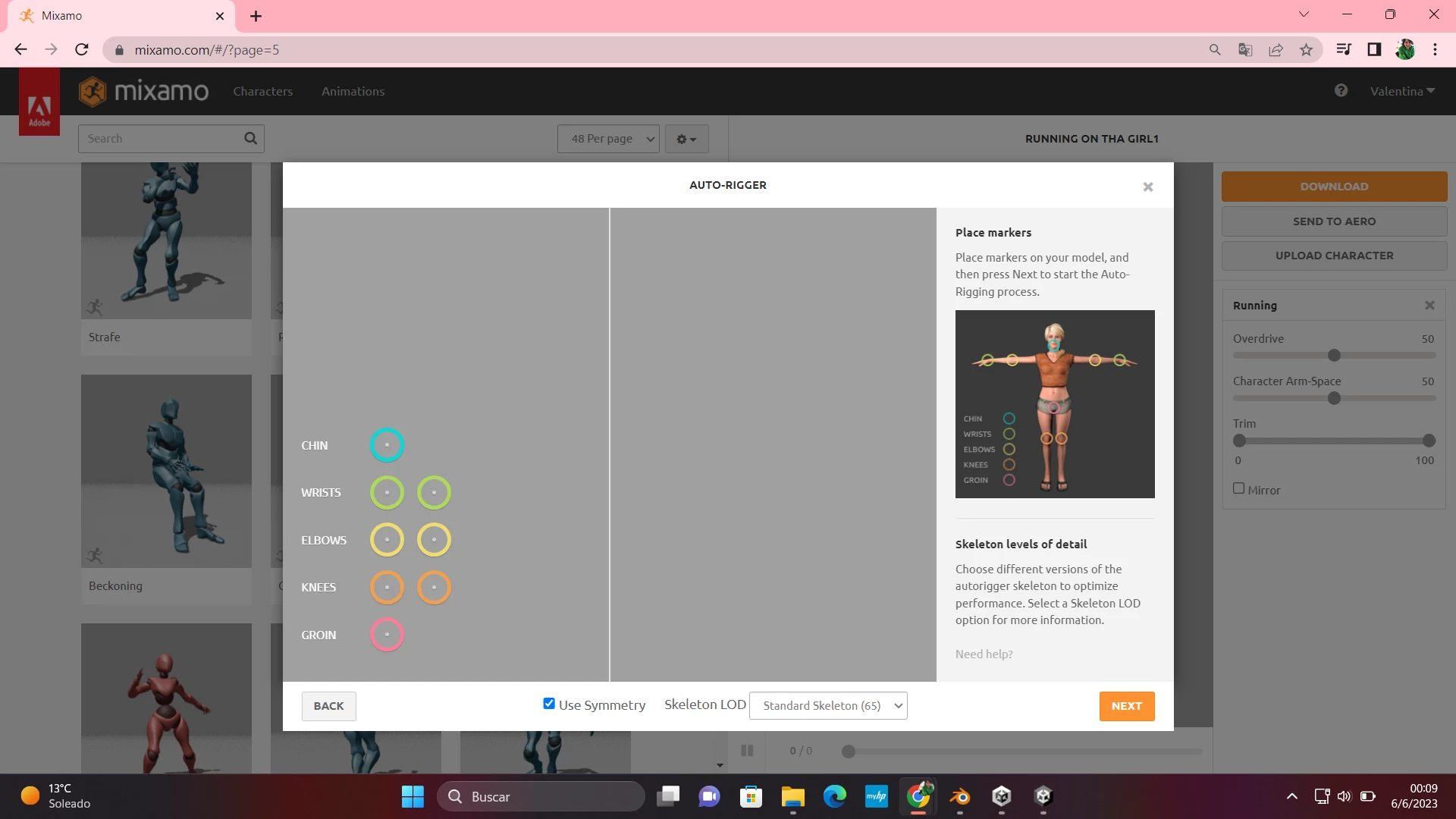Screen dimensions: 1456x819
Task: Open the Animations tab
Action: 353,91
